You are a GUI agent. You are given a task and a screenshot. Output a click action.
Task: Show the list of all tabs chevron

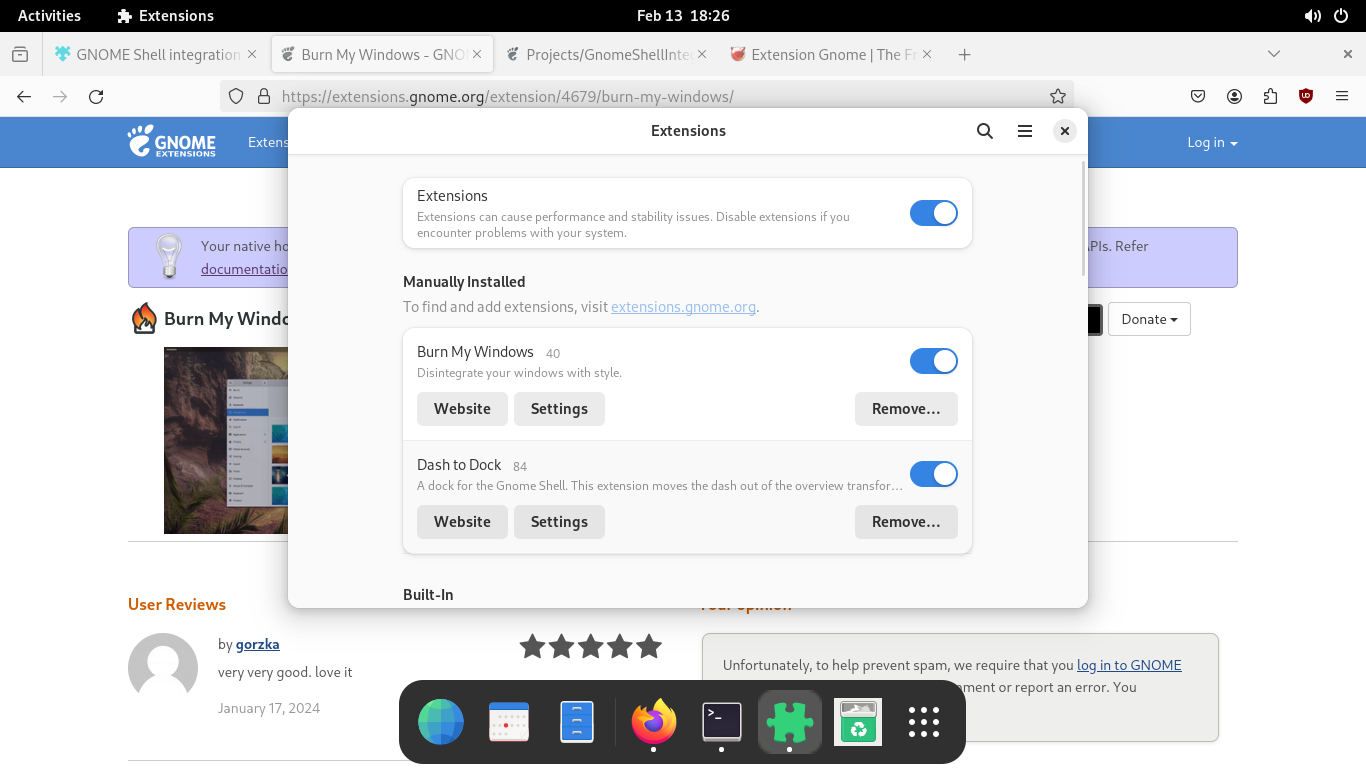(x=1273, y=54)
